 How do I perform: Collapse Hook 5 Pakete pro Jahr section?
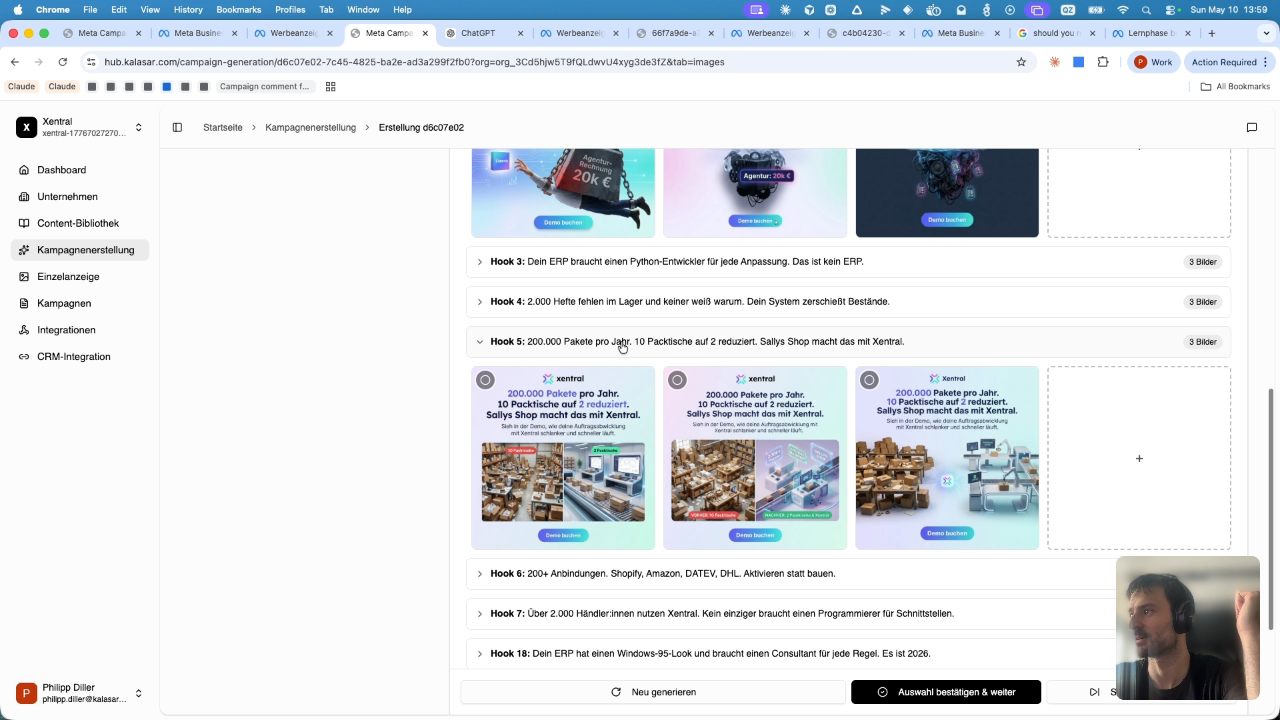pyautogui.click(x=848, y=342)
